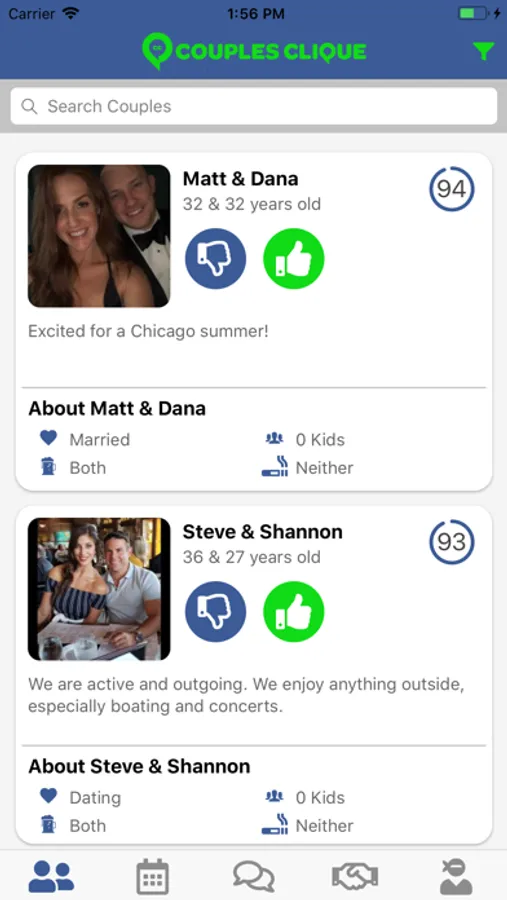This screenshot has height=900, width=507.
Task: Thumbs up Matt & Dana
Action: [x=293, y=259]
